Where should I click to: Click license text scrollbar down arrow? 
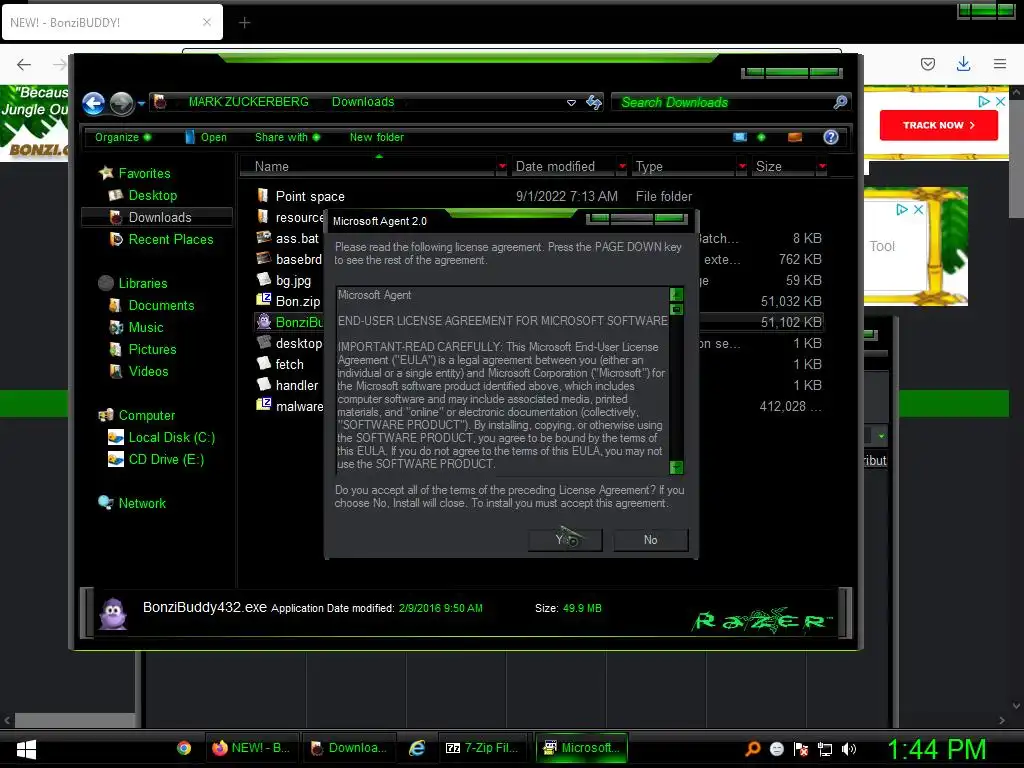click(x=677, y=467)
